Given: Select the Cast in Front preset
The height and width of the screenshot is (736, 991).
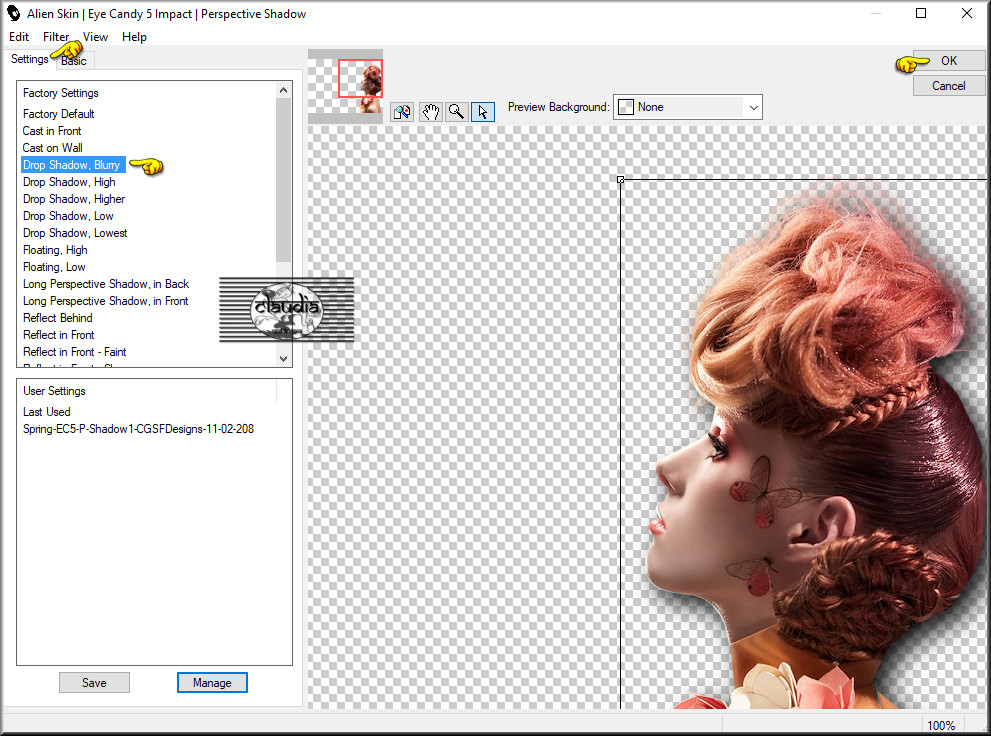Looking at the screenshot, I should click(x=52, y=131).
